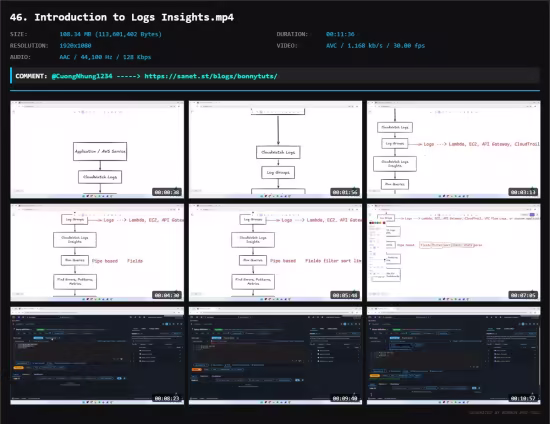Click the duration value '00:11:36'
The image size is (550, 424).
pyautogui.click(x=340, y=34)
